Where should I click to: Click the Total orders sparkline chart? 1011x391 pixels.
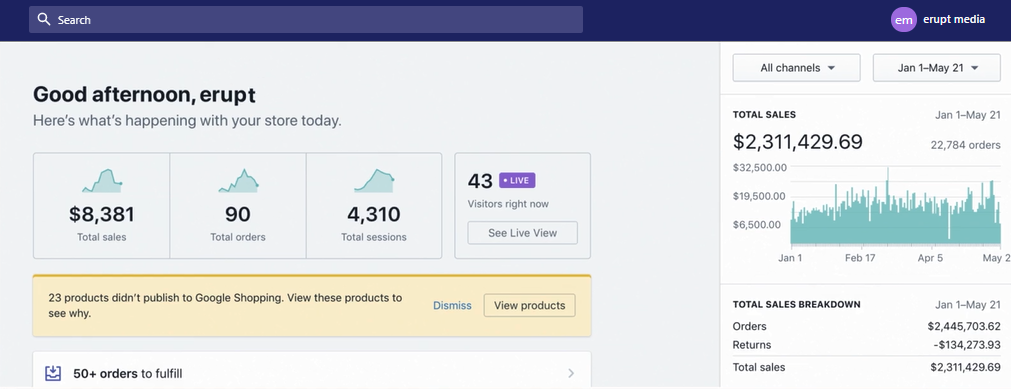[239, 181]
